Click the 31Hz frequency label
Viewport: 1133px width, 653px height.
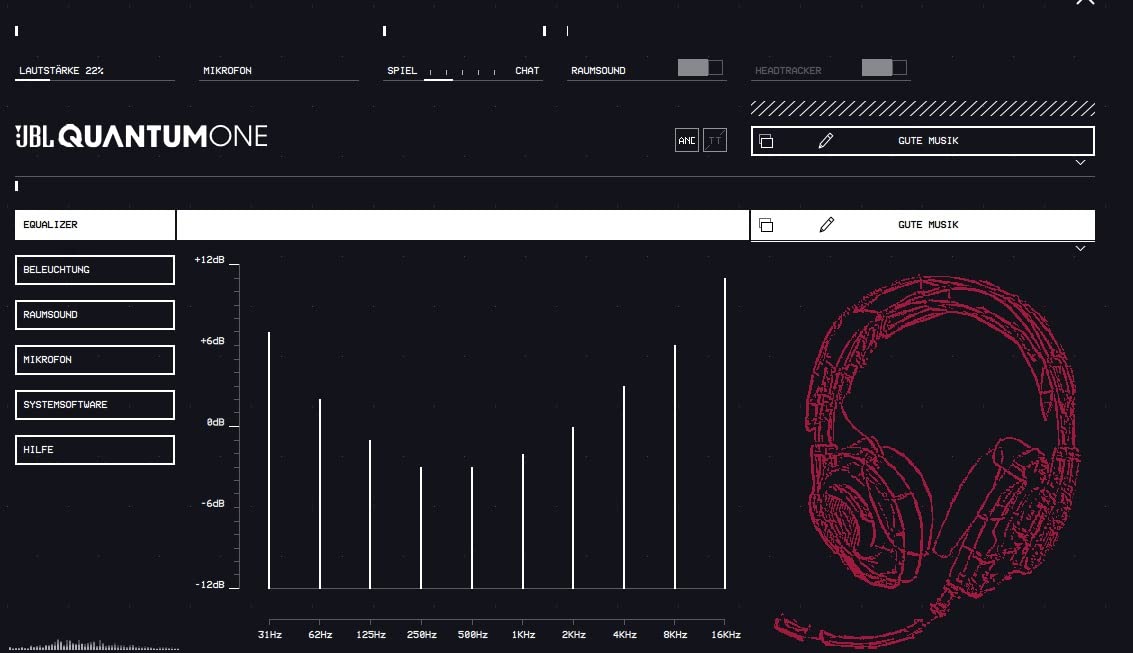click(x=270, y=635)
